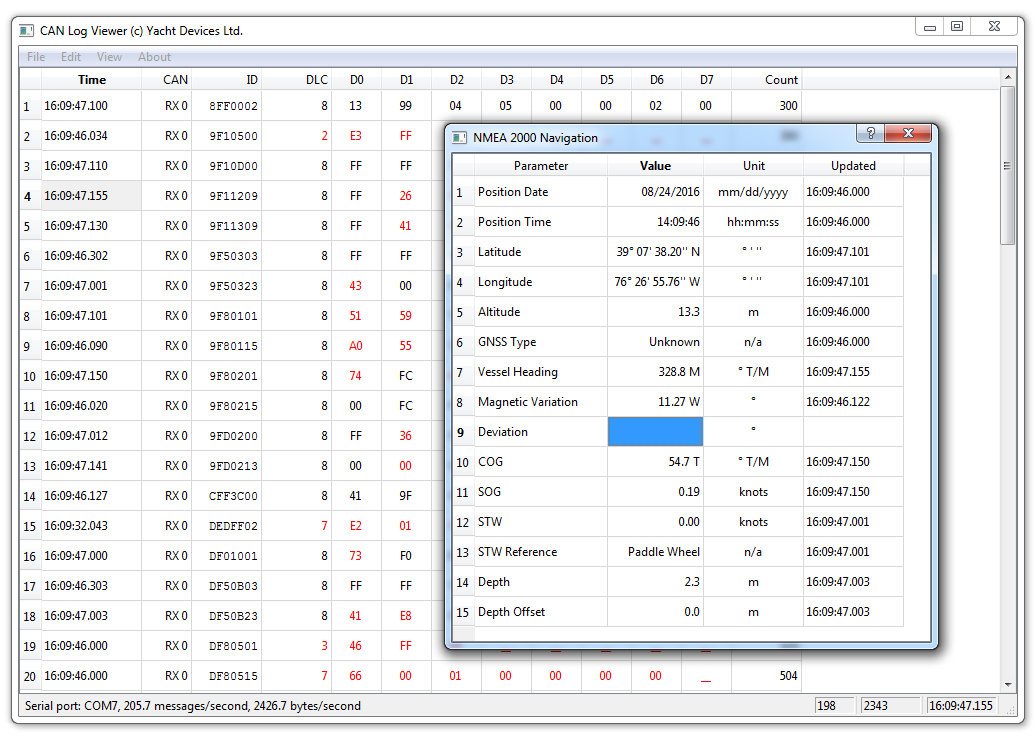This screenshot has width=1036, height=737.
Task: Click the Latitude value 39° 07' 38.20'' N
Action: (655, 252)
